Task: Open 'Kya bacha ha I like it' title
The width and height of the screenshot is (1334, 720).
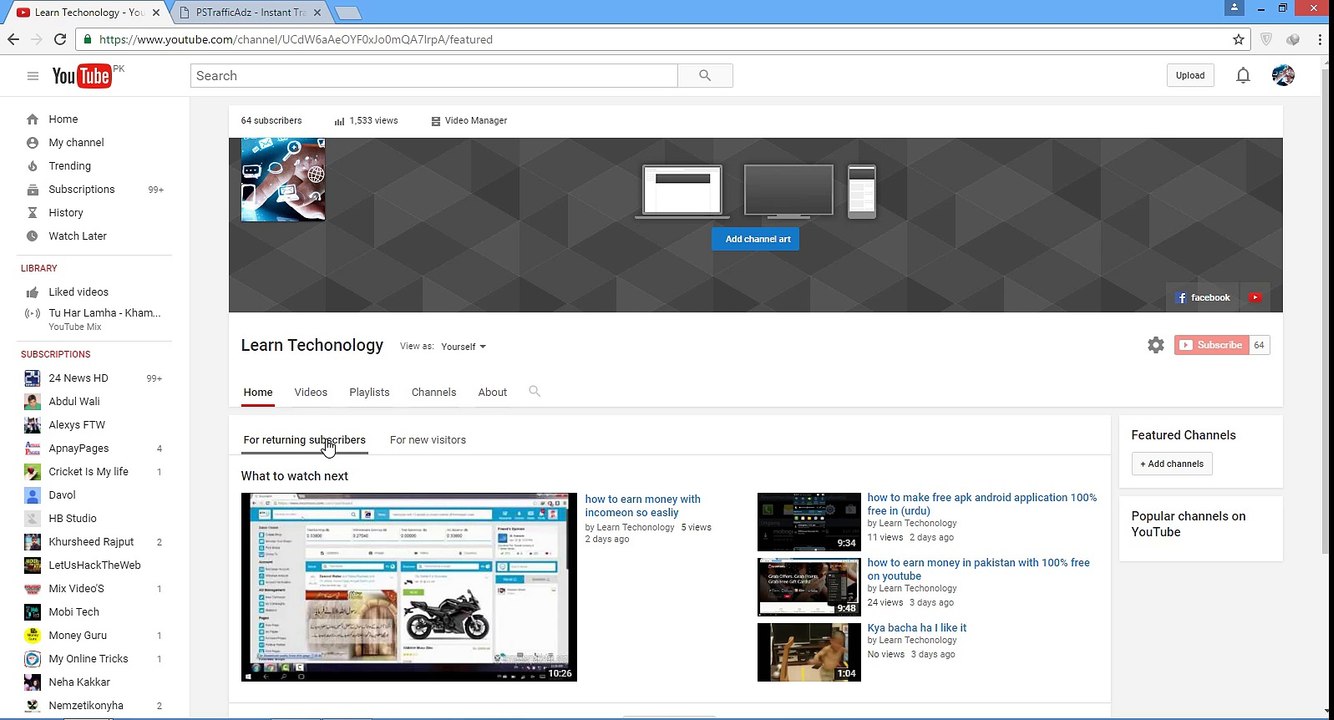Action: click(x=917, y=628)
